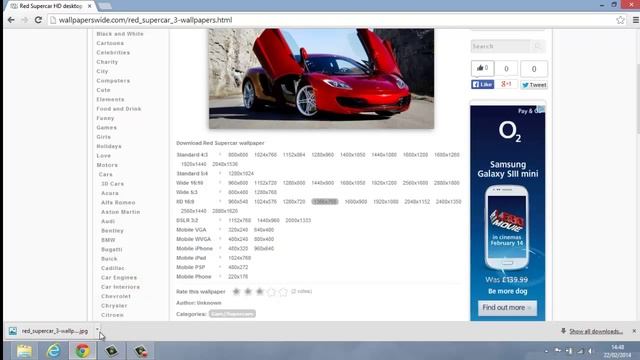Rate the wallpaper three stars
The height and width of the screenshot is (360, 640).
coord(260,291)
